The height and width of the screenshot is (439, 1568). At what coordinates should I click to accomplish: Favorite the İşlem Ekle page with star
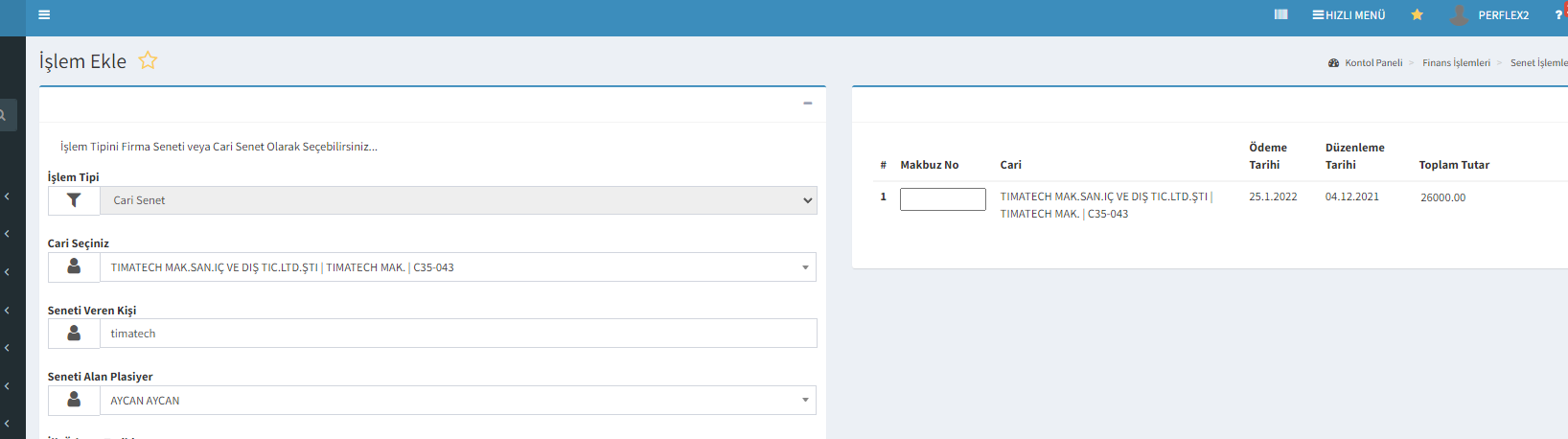148,61
